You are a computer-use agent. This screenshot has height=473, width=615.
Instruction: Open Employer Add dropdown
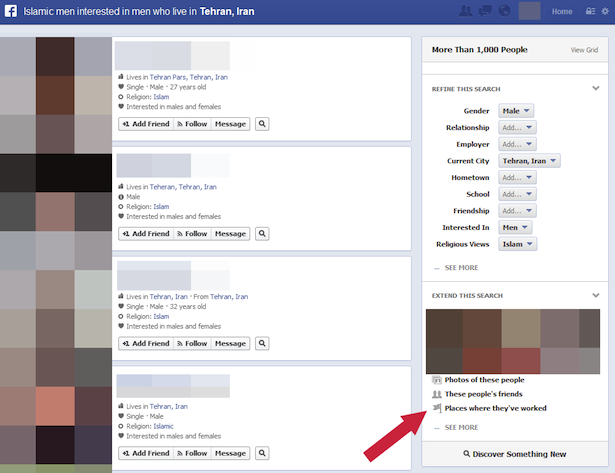coord(517,144)
